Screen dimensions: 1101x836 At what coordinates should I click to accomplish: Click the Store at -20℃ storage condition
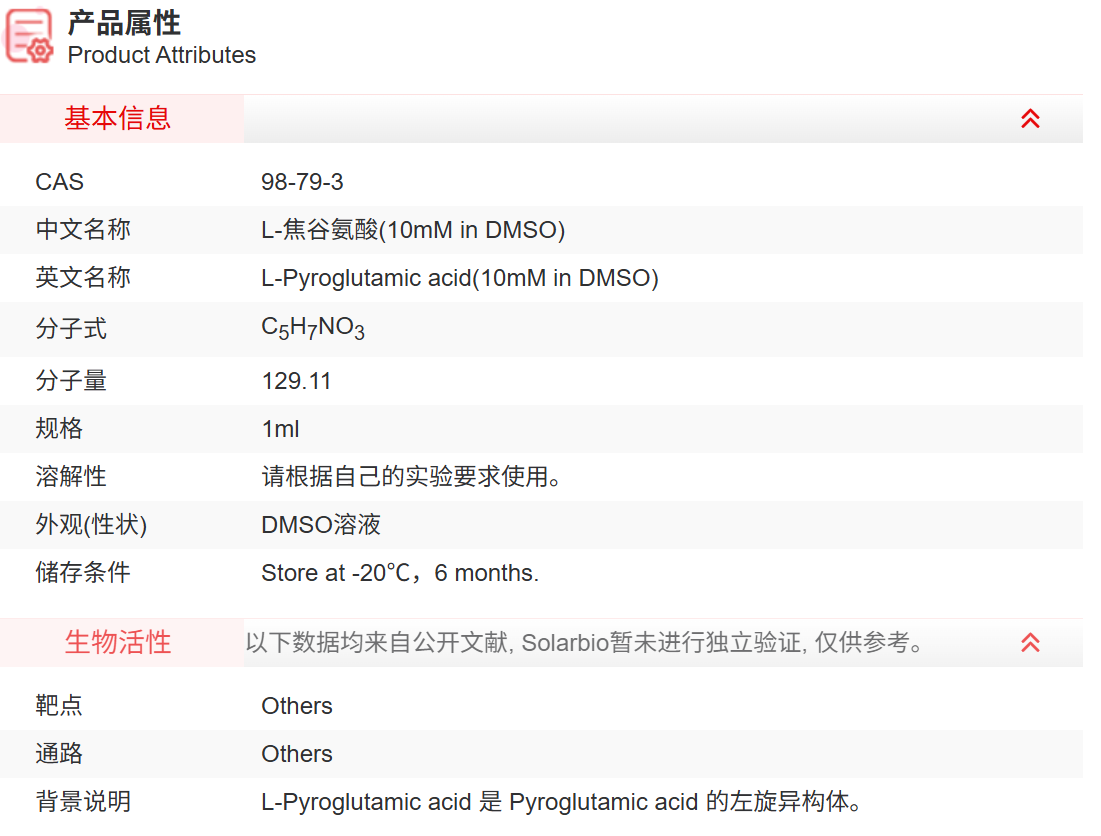400,573
